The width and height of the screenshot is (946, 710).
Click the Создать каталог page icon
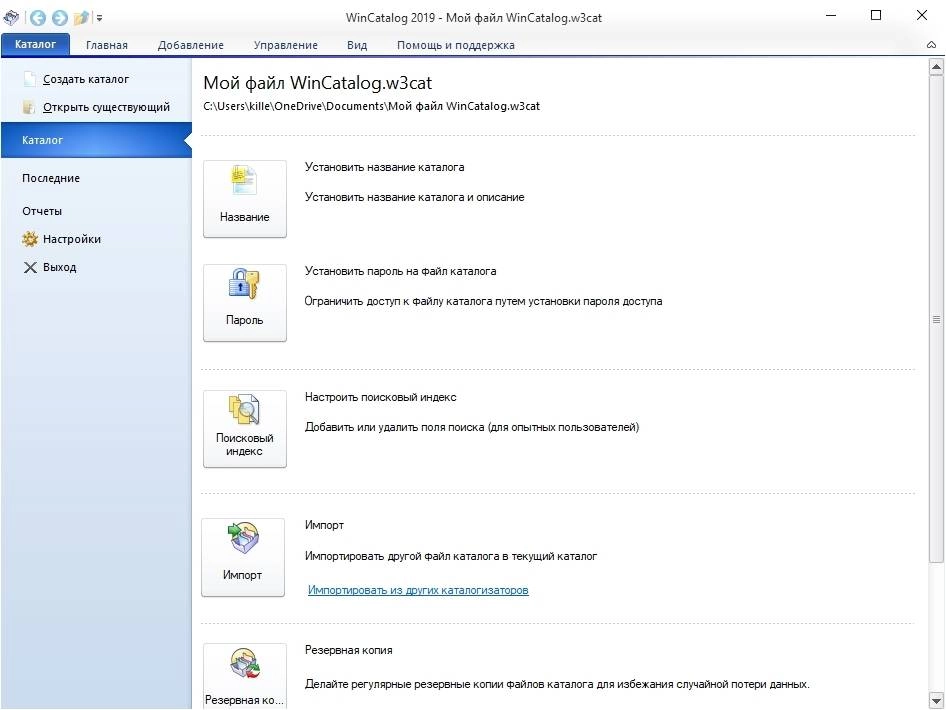pos(29,79)
